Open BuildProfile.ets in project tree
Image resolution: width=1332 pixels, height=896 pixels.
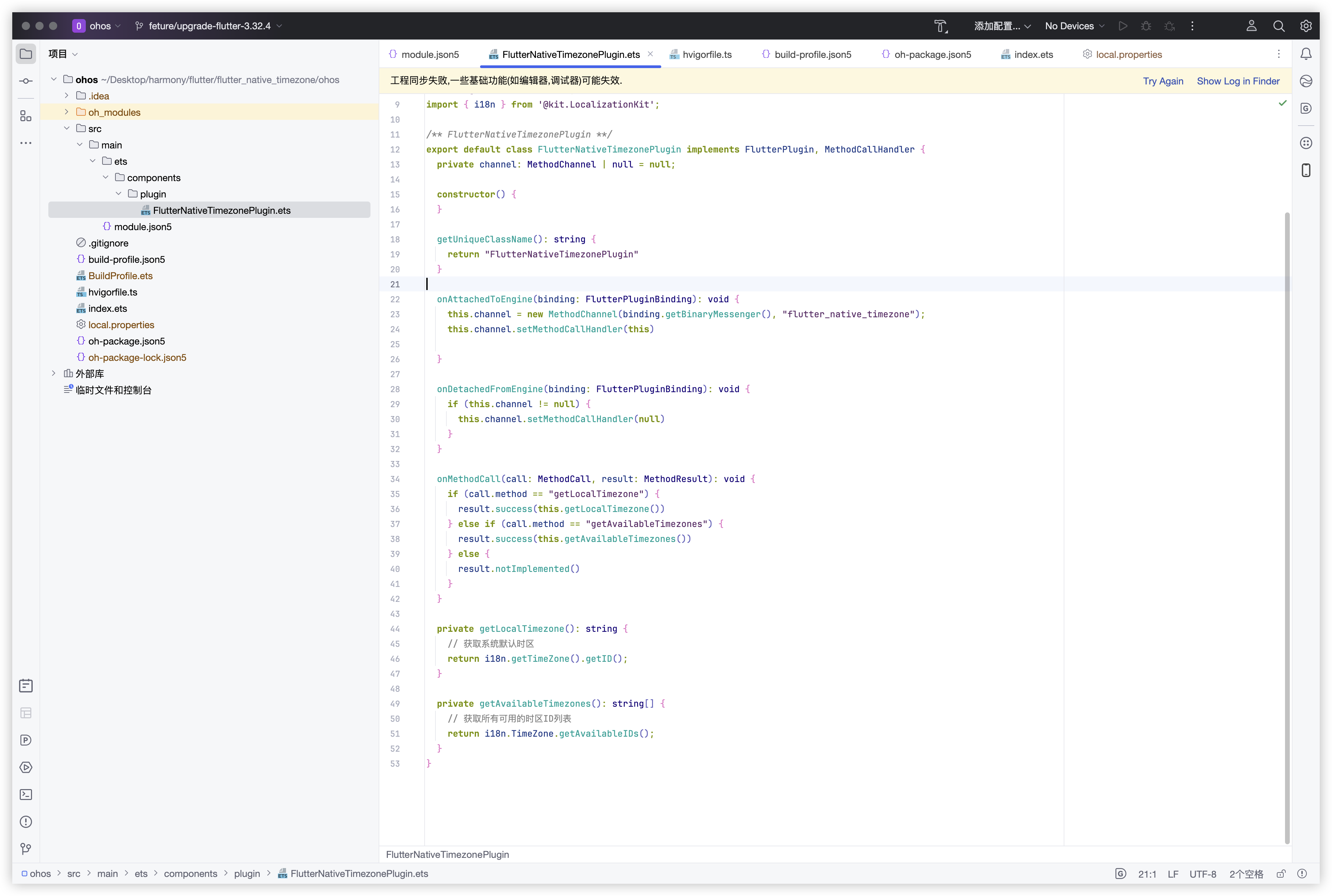tap(120, 276)
